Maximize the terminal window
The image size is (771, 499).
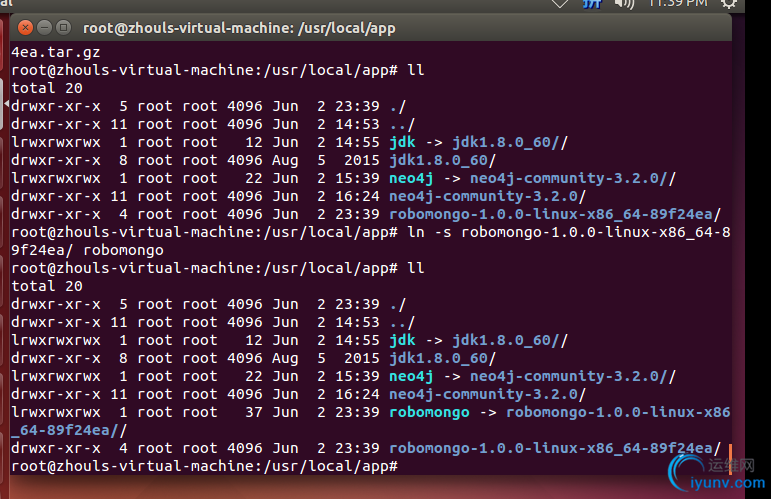click(x=63, y=28)
